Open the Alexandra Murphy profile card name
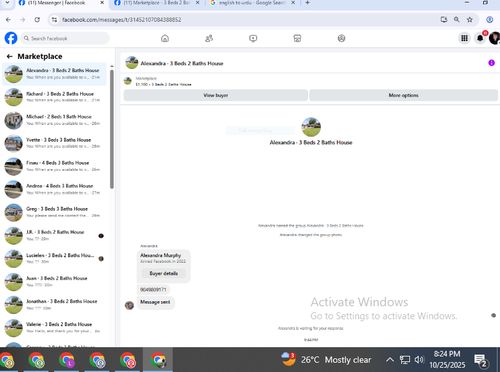The image size is (500, 372). point(160,255)
